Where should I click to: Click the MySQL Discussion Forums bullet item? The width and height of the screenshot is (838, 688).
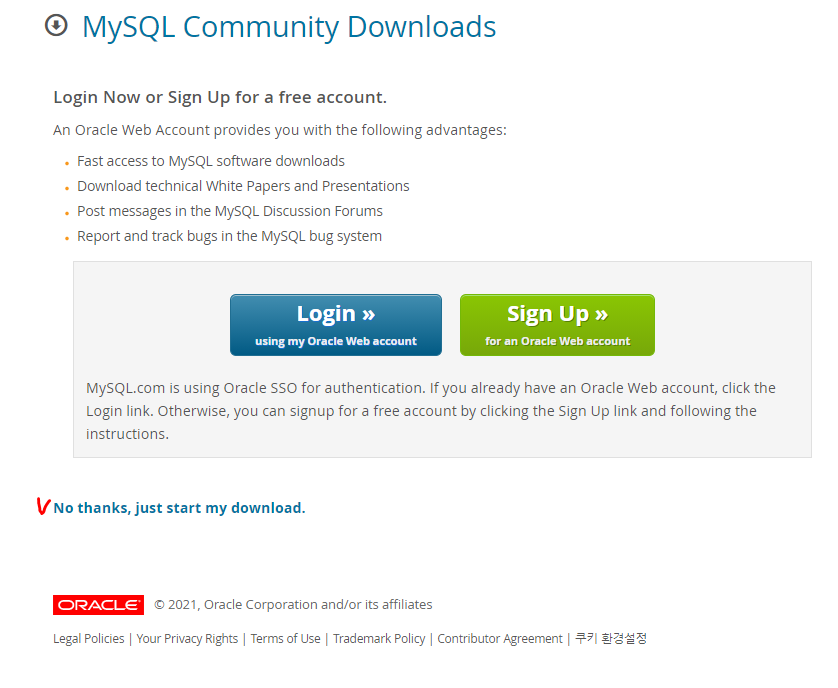(x=230, y=211)
